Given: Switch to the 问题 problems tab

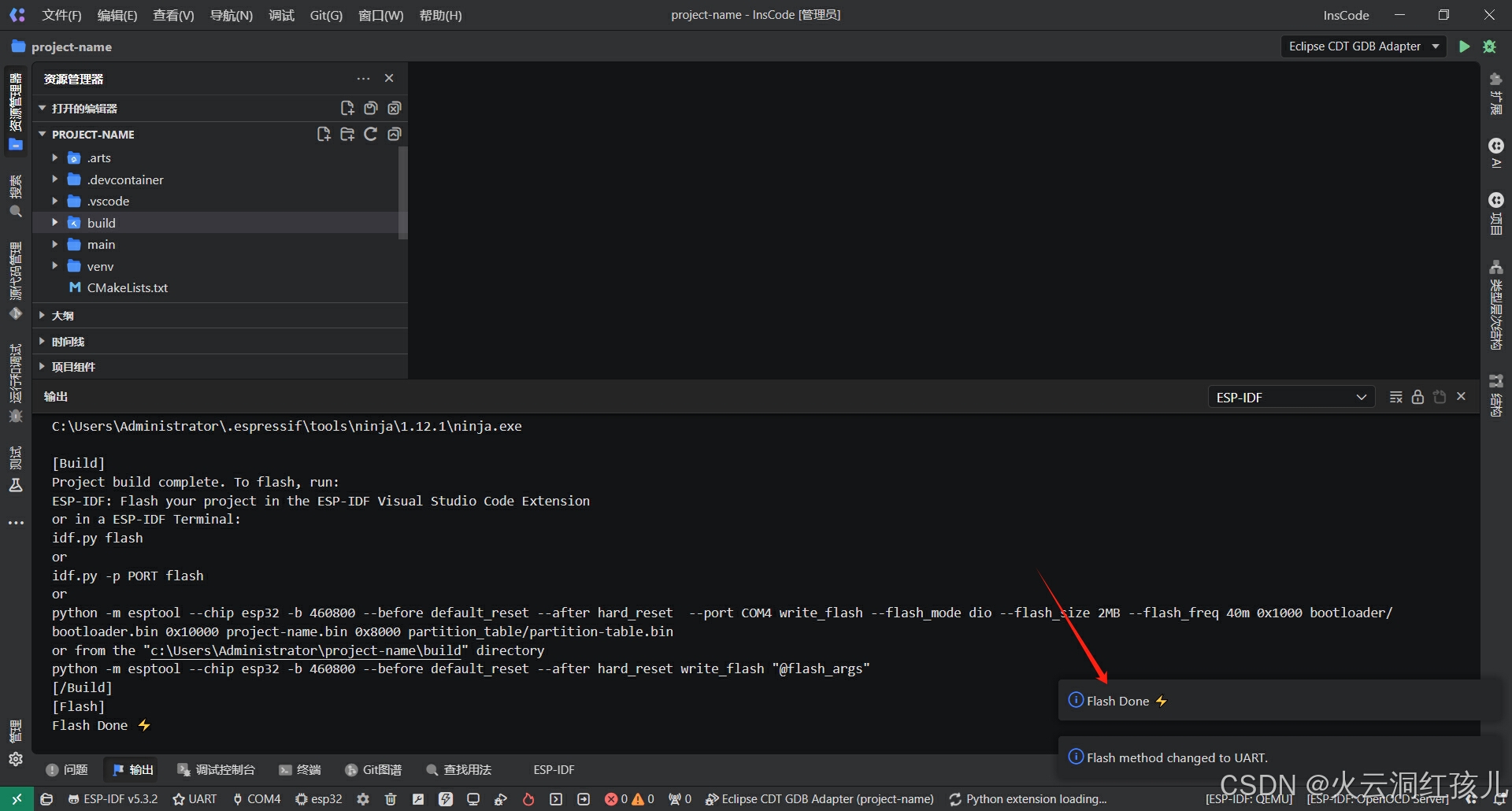Looking at the screenshot, I should click(67, 769).
